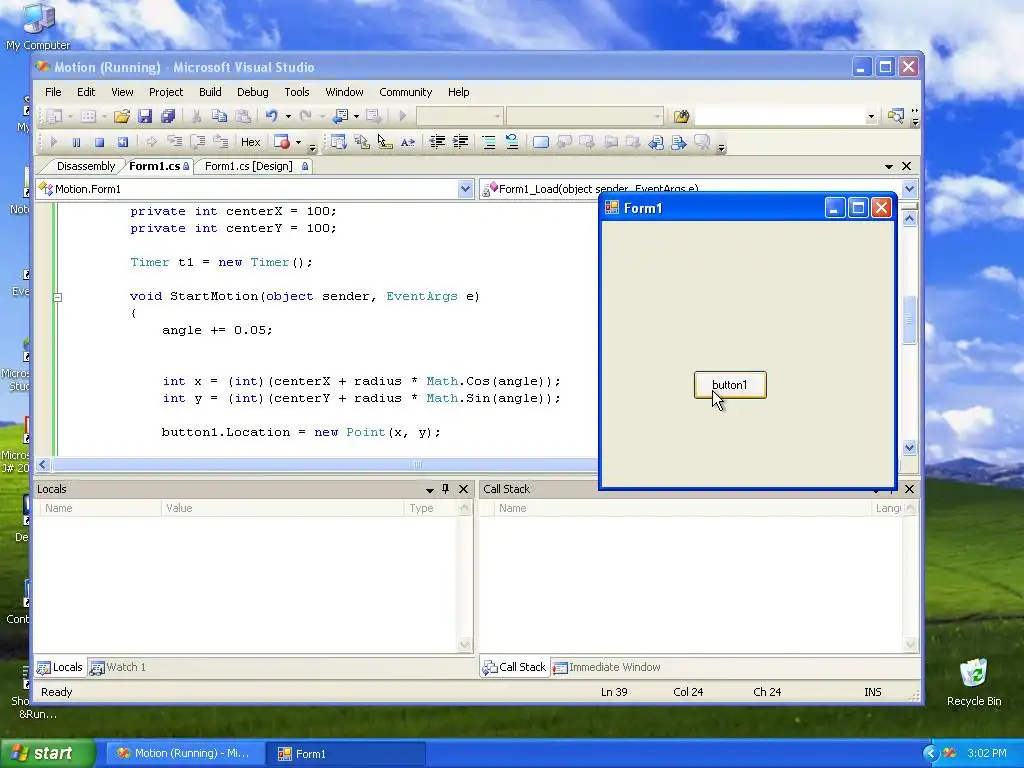Click the code editor scroll left arrow

coord(43,464)
